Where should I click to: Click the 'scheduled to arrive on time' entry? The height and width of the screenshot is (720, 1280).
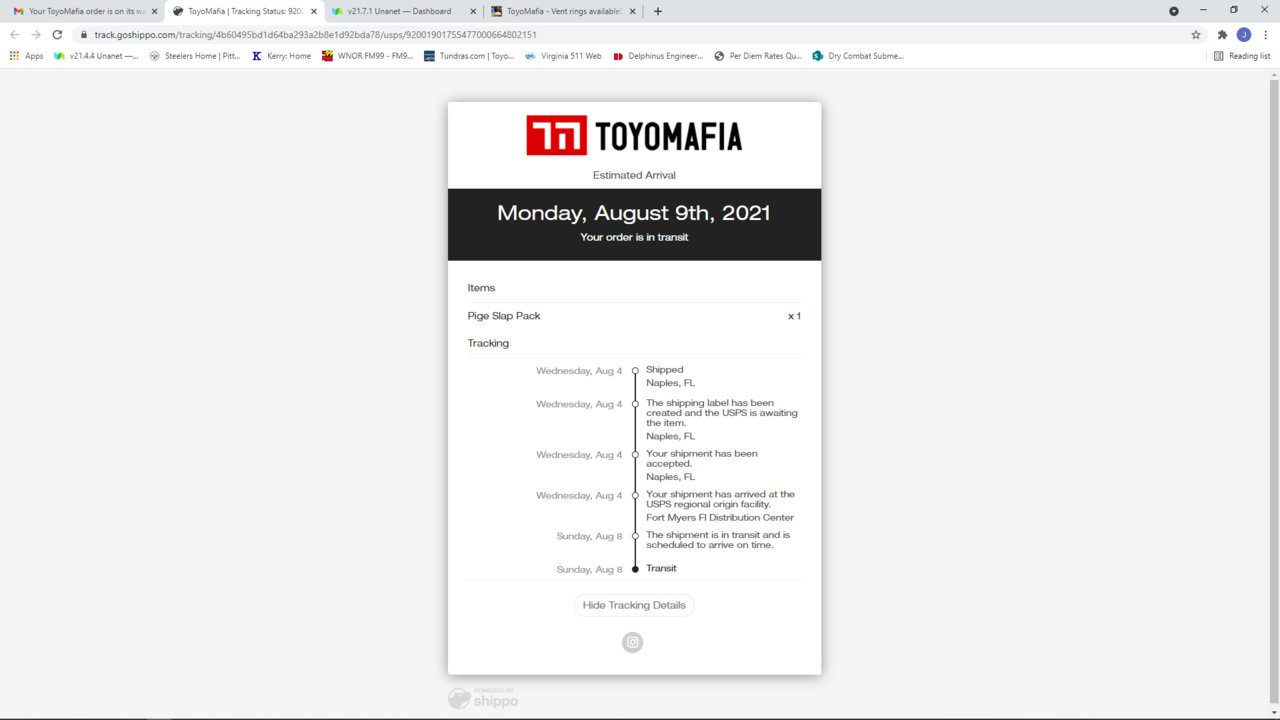pos(718,540)
